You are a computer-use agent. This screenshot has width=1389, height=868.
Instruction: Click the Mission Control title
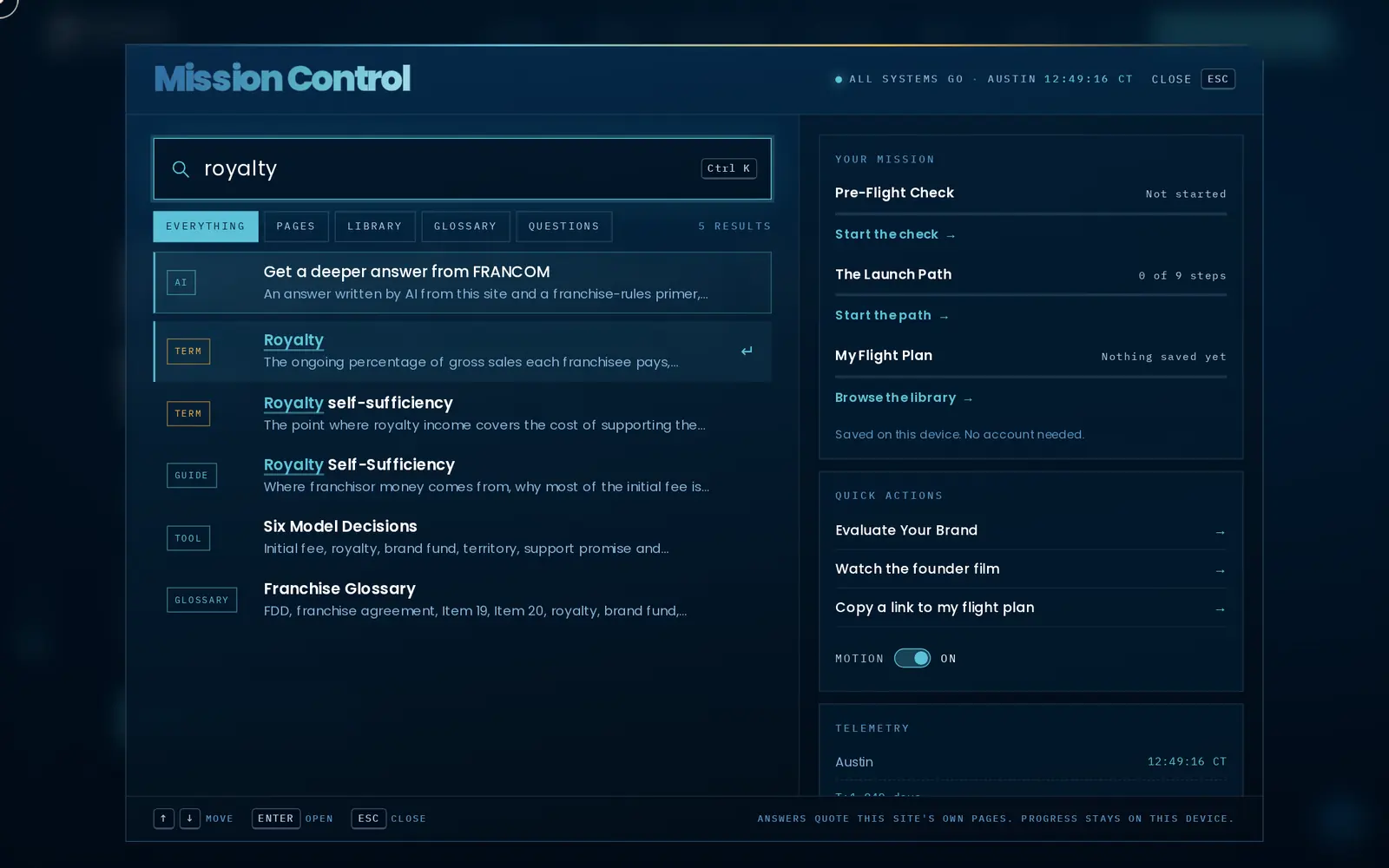click(282, 78)
